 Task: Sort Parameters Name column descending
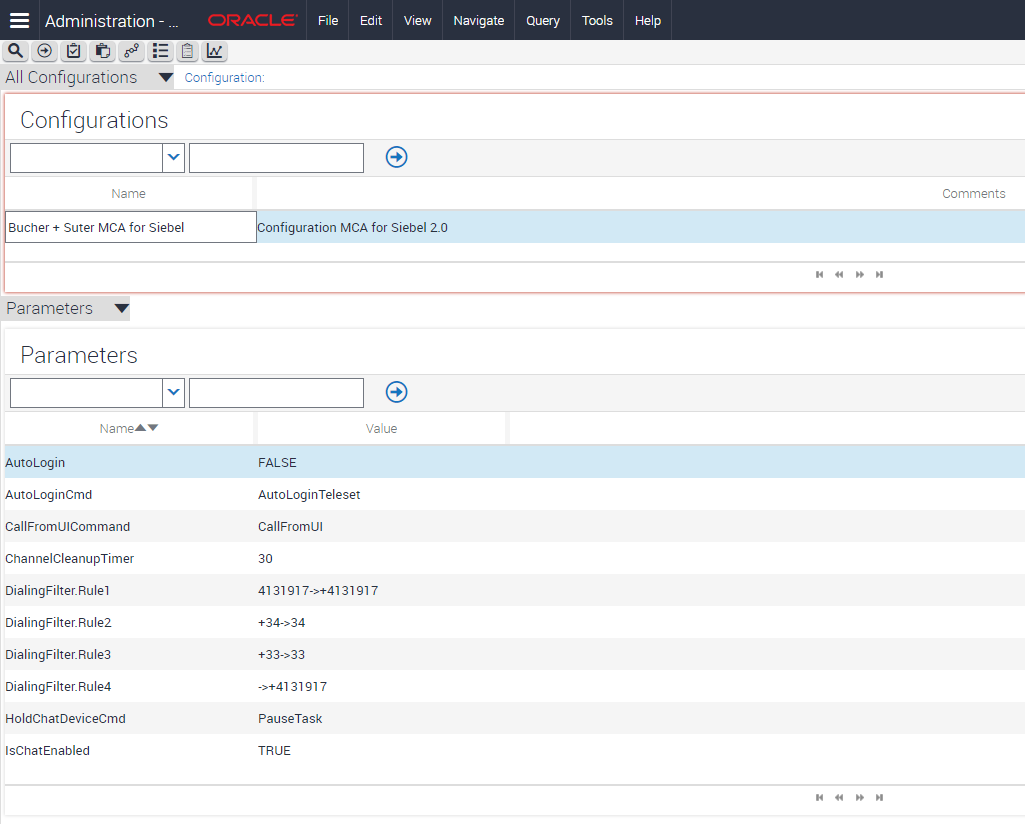pos(153,427)
